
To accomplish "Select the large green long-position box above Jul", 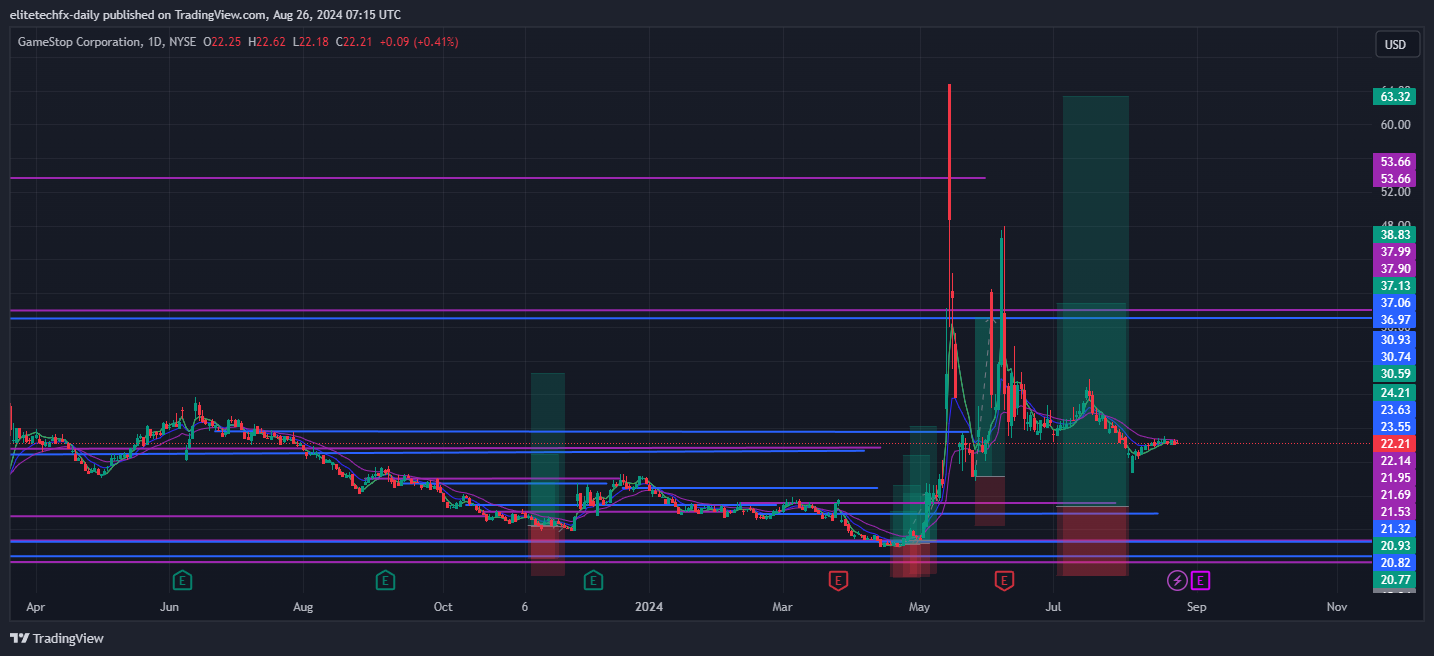I will tap(1096, 300).
